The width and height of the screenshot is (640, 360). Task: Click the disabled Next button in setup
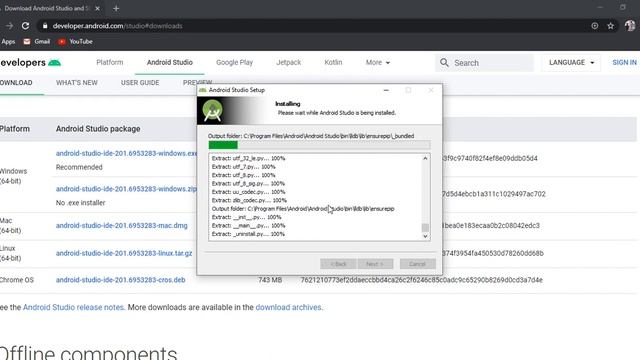(375, 264)
